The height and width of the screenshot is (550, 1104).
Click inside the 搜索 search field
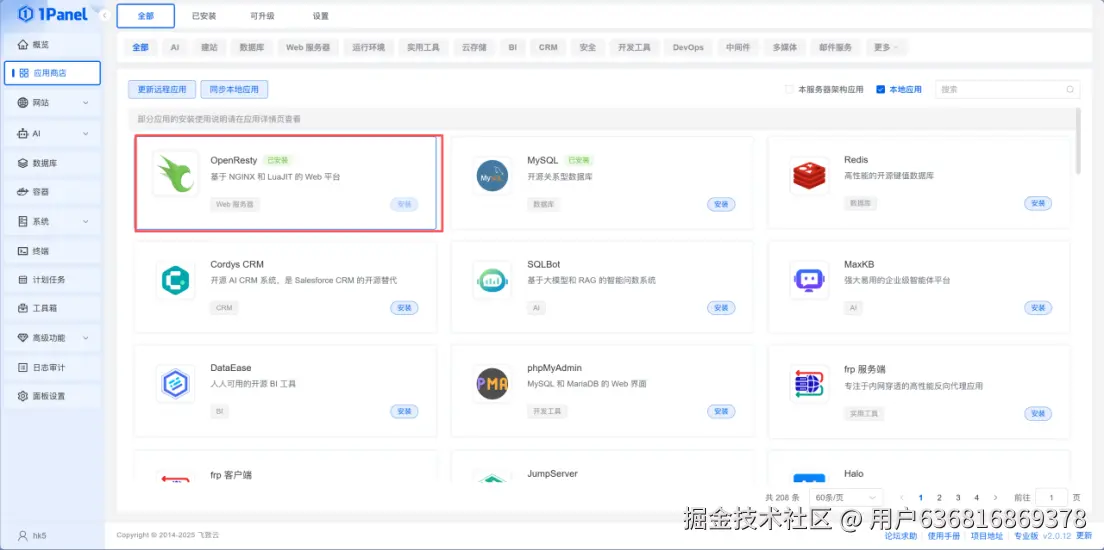(1008, 89)
